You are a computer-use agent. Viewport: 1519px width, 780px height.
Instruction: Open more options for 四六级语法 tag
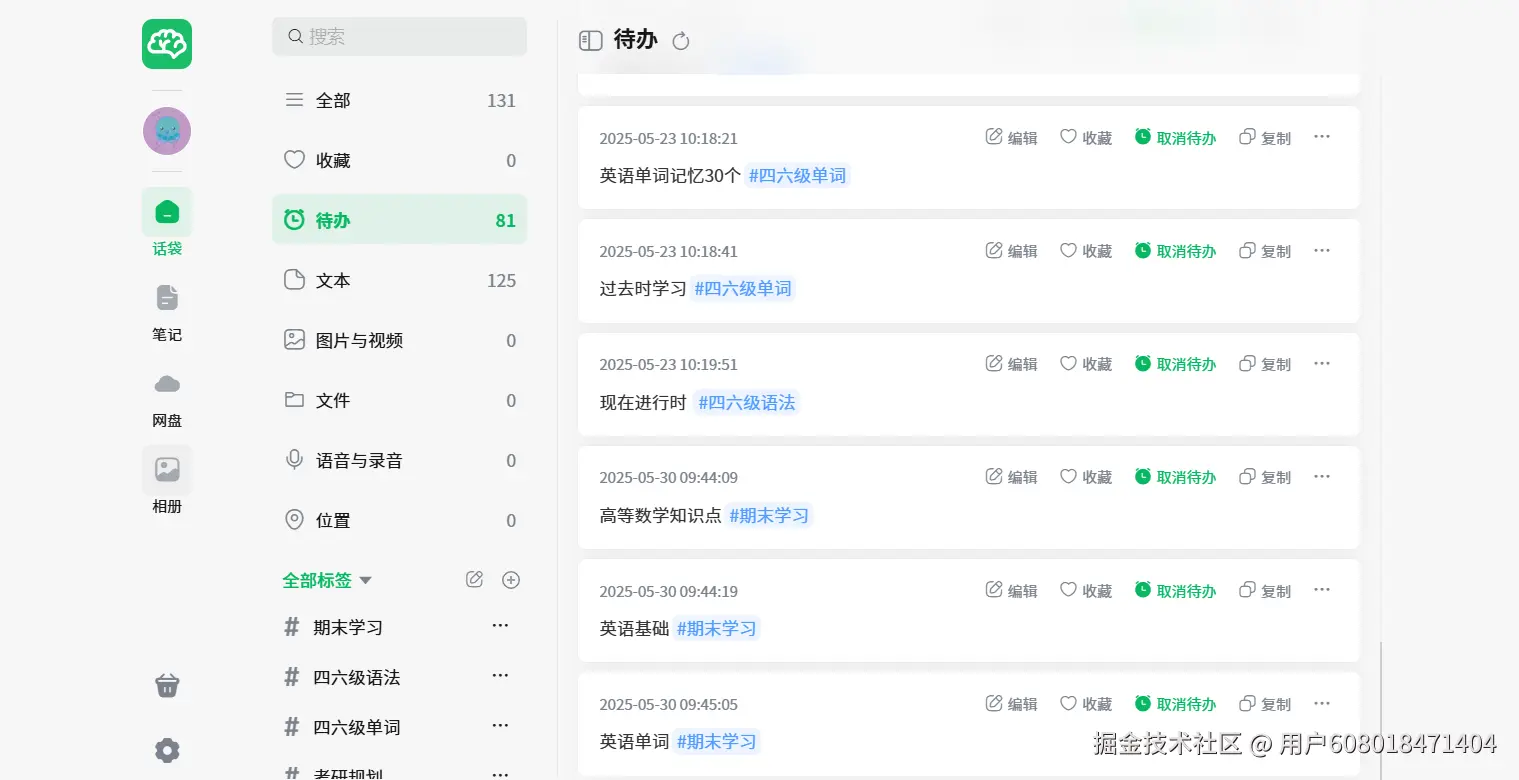(x=501, y=676)
